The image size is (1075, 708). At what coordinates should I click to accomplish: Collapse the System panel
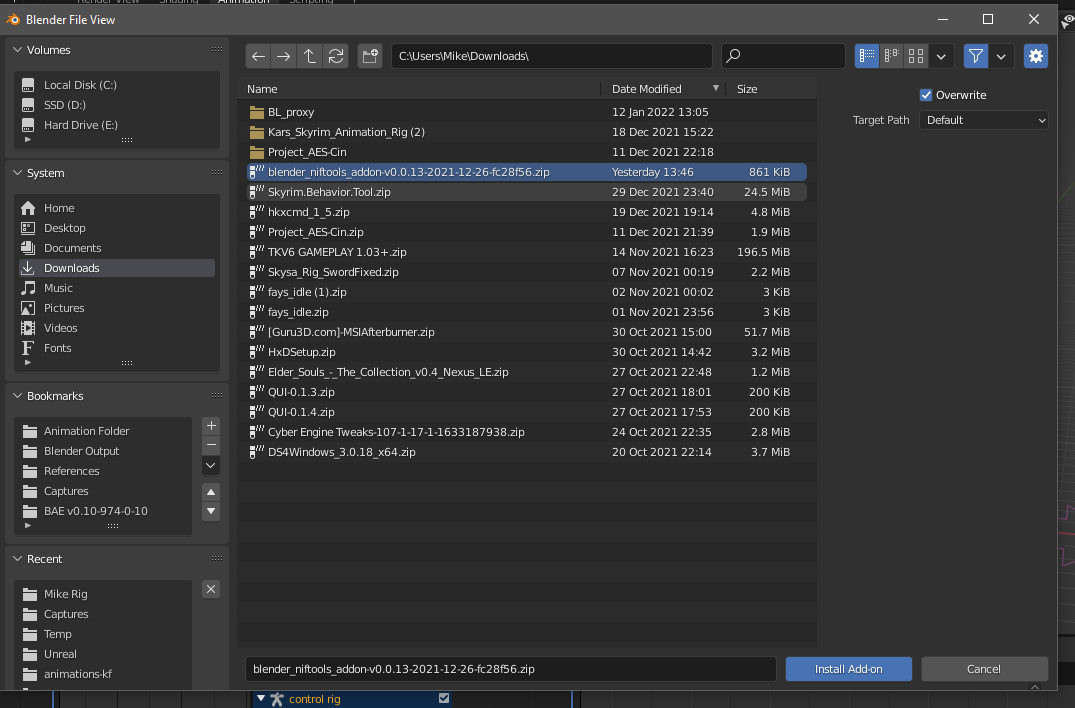tap(18, 173)
